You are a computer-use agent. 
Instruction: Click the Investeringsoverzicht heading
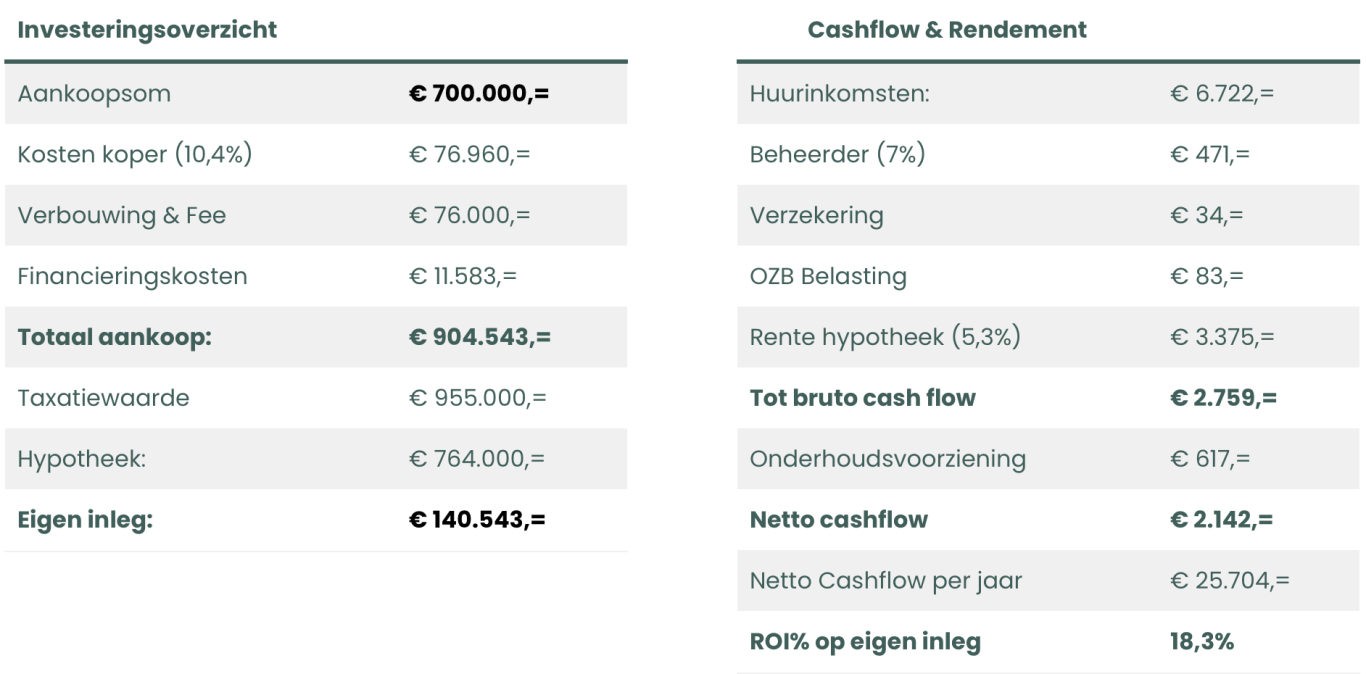148,30
